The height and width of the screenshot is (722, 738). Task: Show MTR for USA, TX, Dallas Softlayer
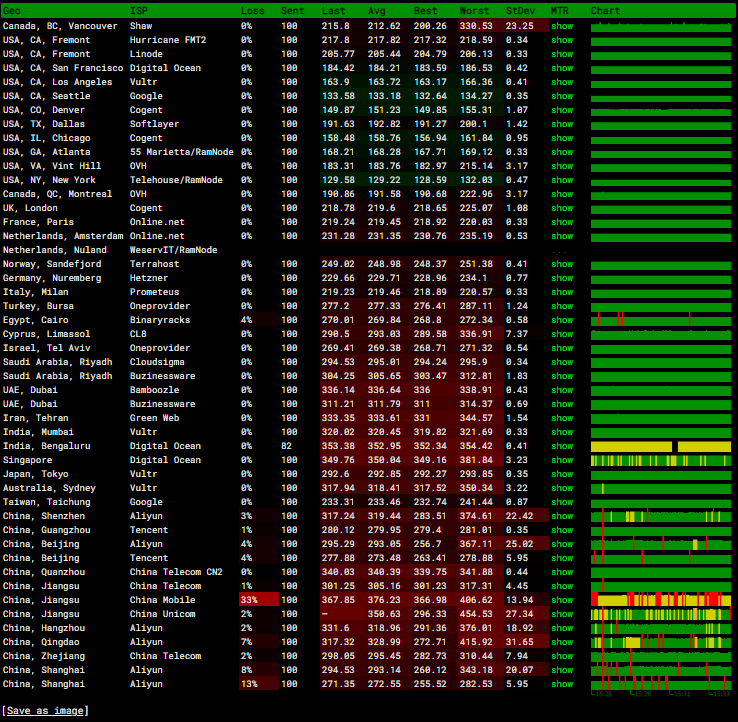pyautogui.click(x=562, y=124)
